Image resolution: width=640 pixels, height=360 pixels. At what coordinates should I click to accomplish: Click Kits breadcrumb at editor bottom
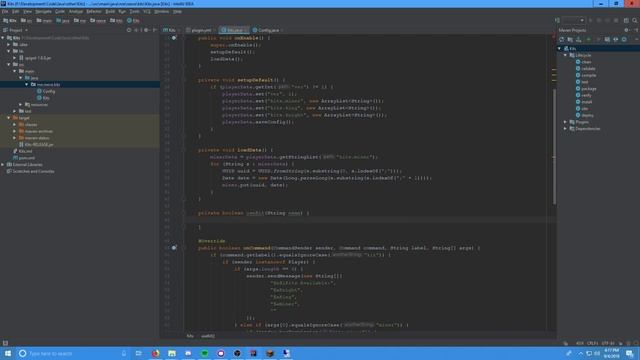click(190, 336)
